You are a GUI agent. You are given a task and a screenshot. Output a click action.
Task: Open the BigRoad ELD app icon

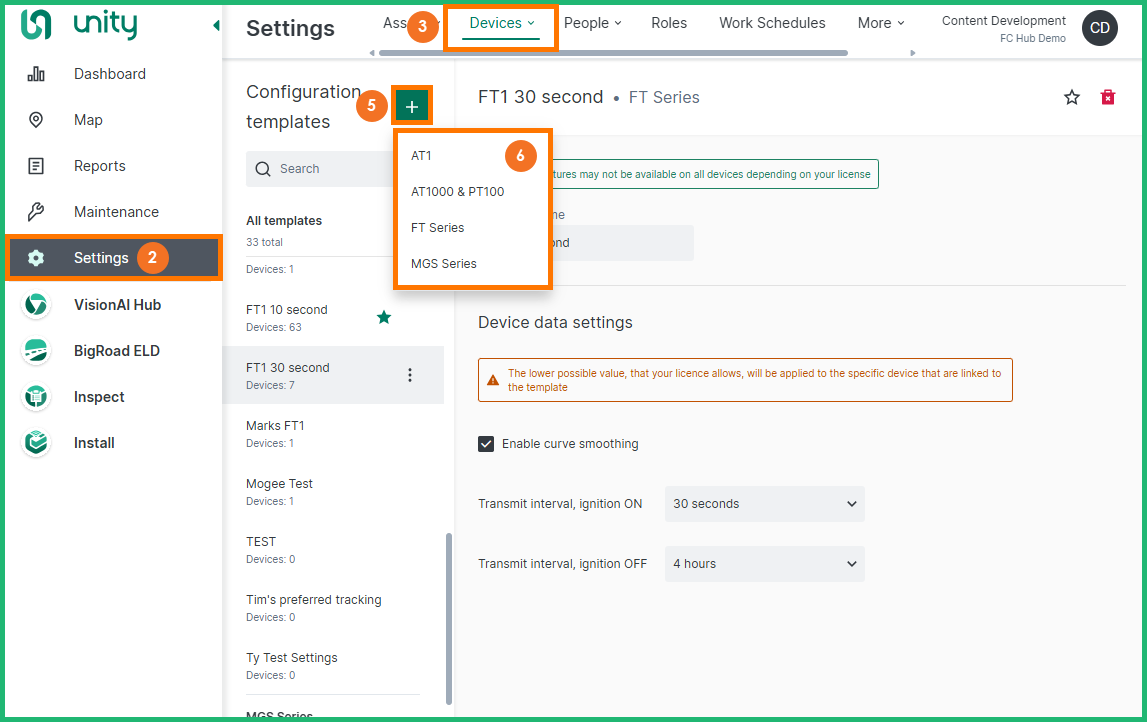[x=36, y=351]
